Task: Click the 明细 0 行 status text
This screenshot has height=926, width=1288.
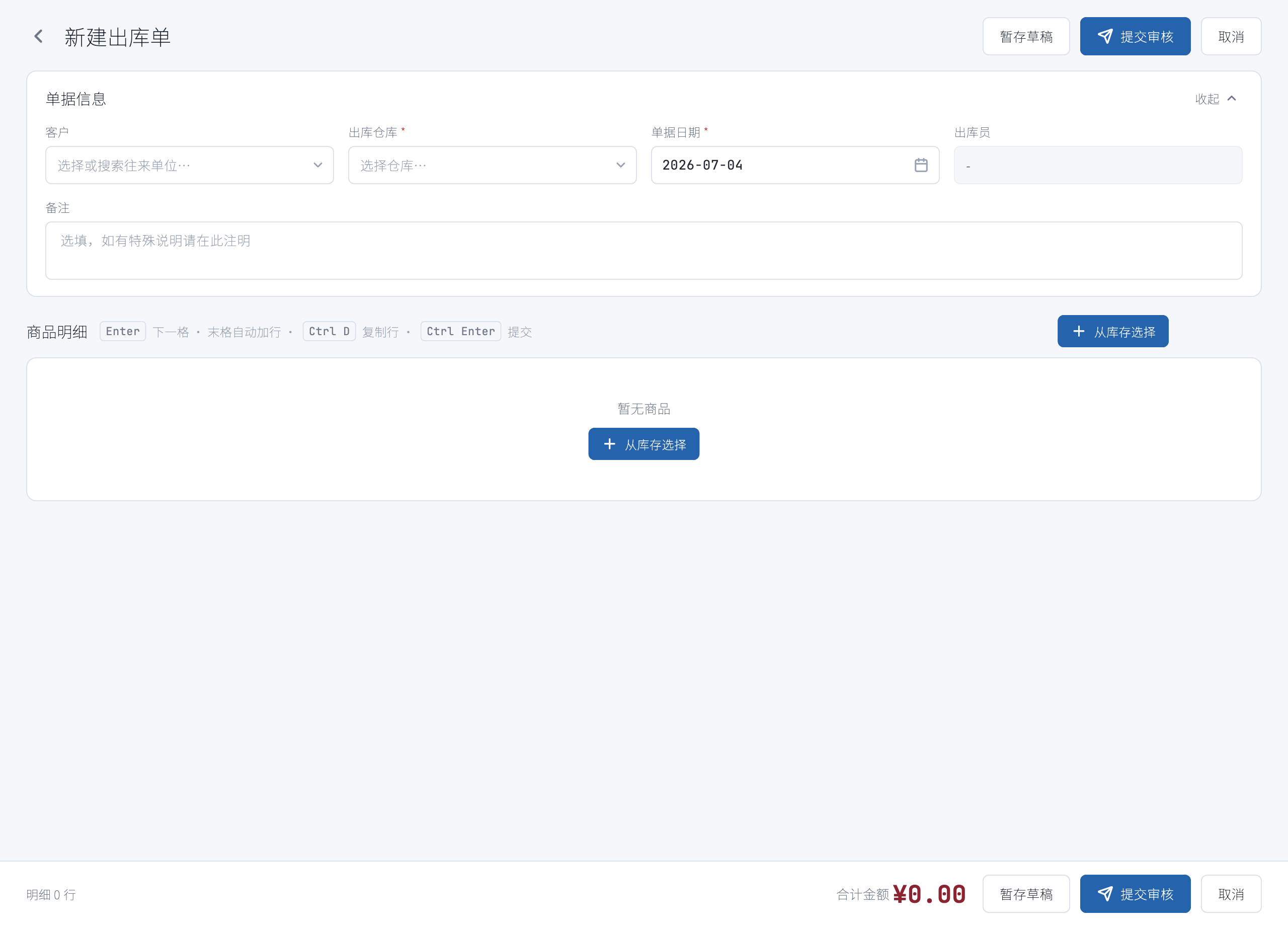Action: [51, 895]
